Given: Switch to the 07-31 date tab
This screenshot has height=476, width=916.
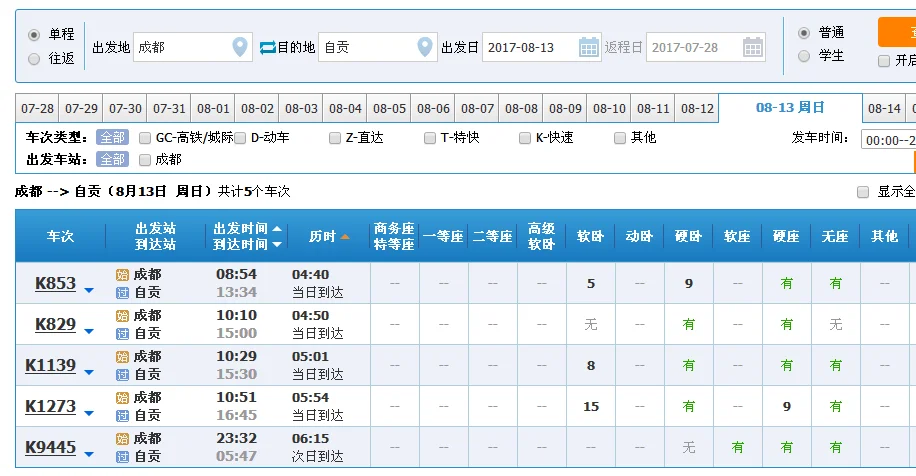Looking at the screenshot, I should point(169,109).
